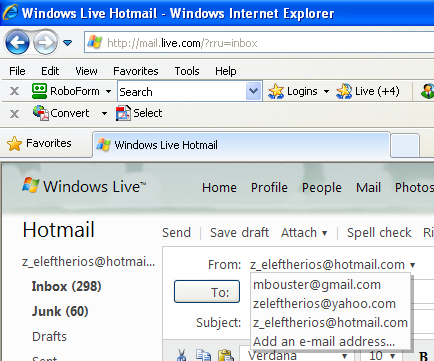The height and width of the screenshot is (361, 434).
Task: Open the From address dropdown arrow
Action: pyautogui.click(x=413, y=265)
